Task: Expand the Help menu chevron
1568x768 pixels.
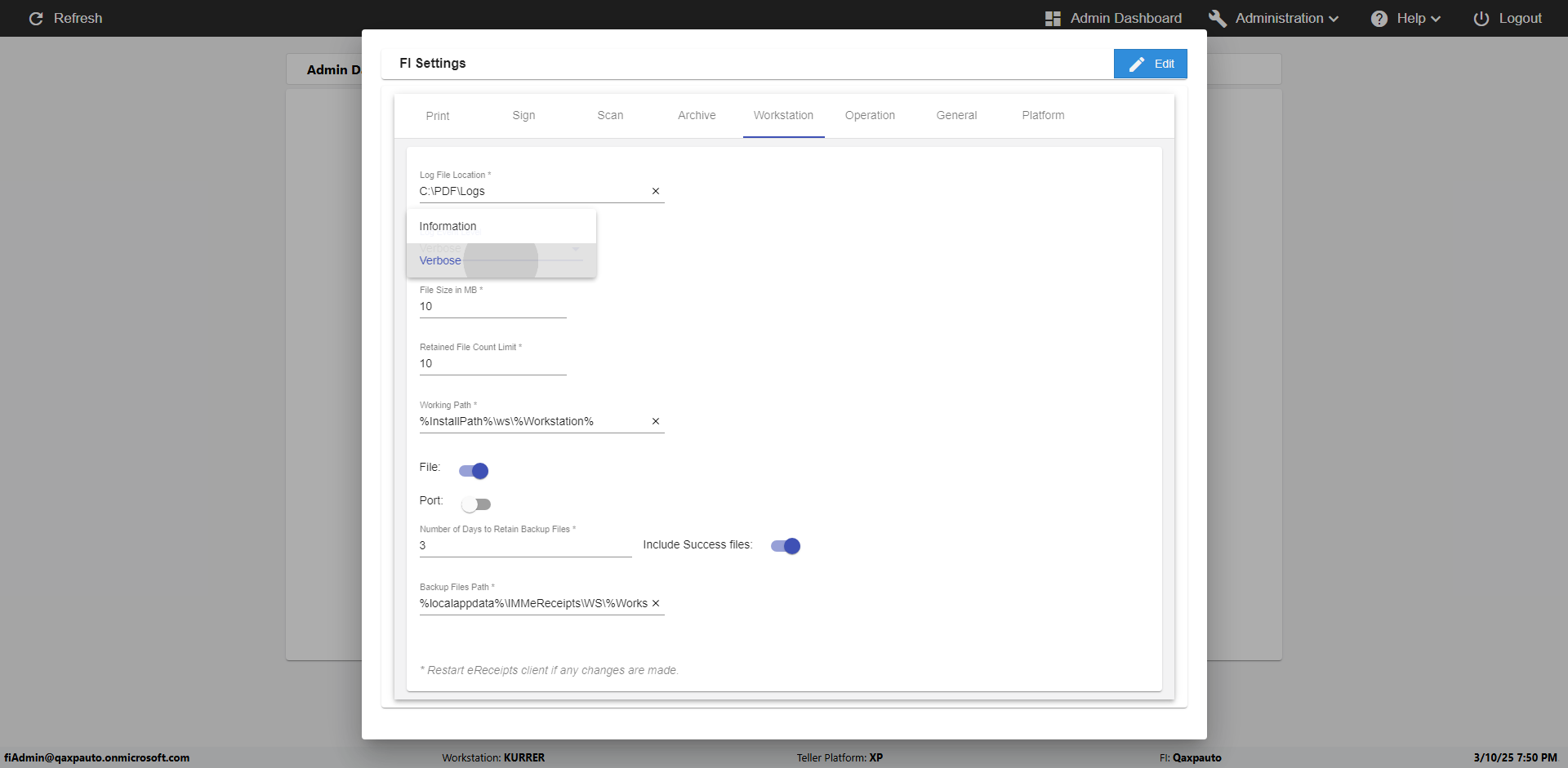Action: click(1436, 19)
